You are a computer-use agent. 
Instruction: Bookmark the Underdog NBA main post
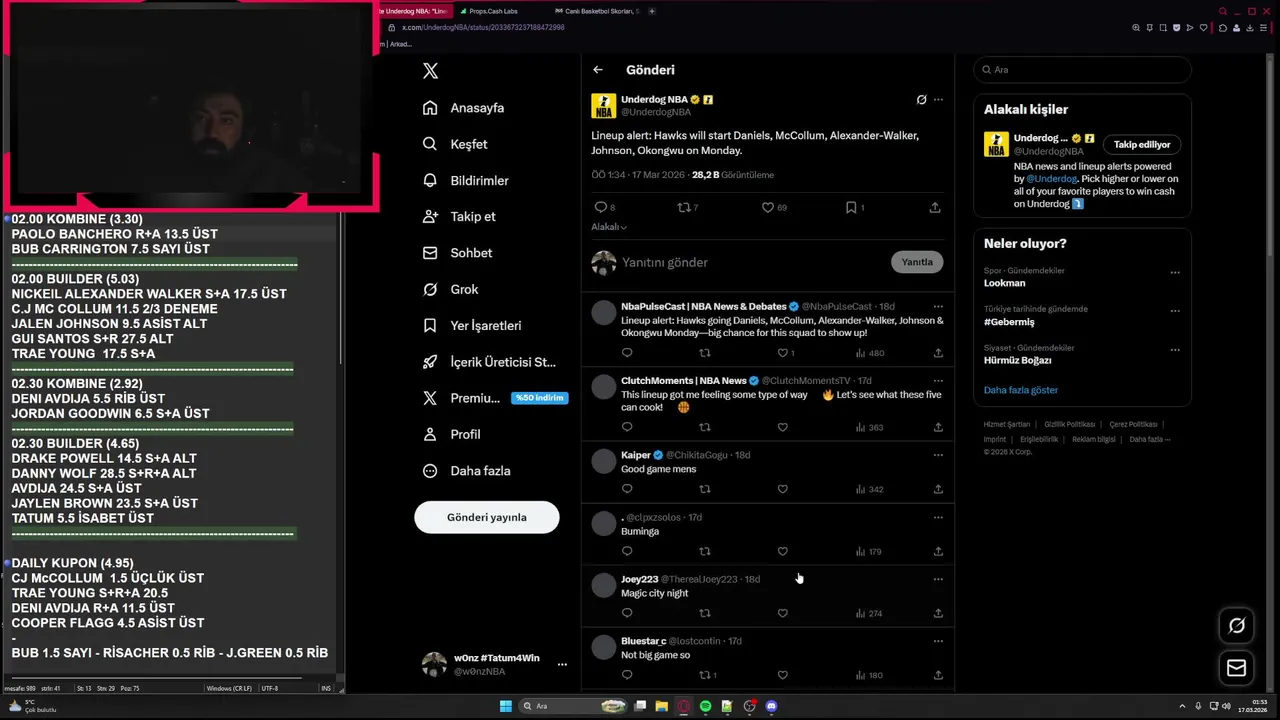coord(854,207)
